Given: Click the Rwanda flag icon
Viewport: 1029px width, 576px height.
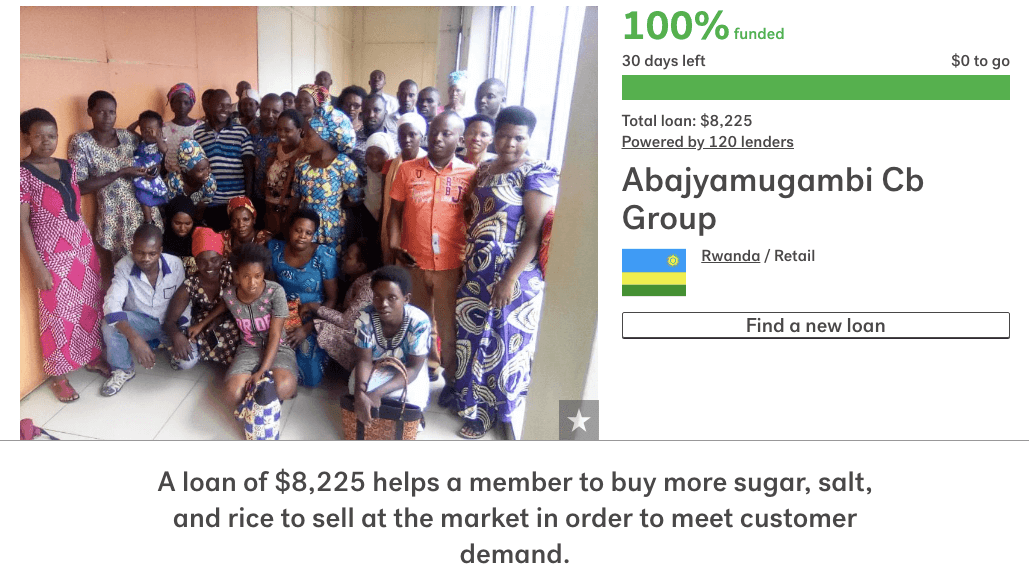Looking at the screenshot, I should click(654, 272).
